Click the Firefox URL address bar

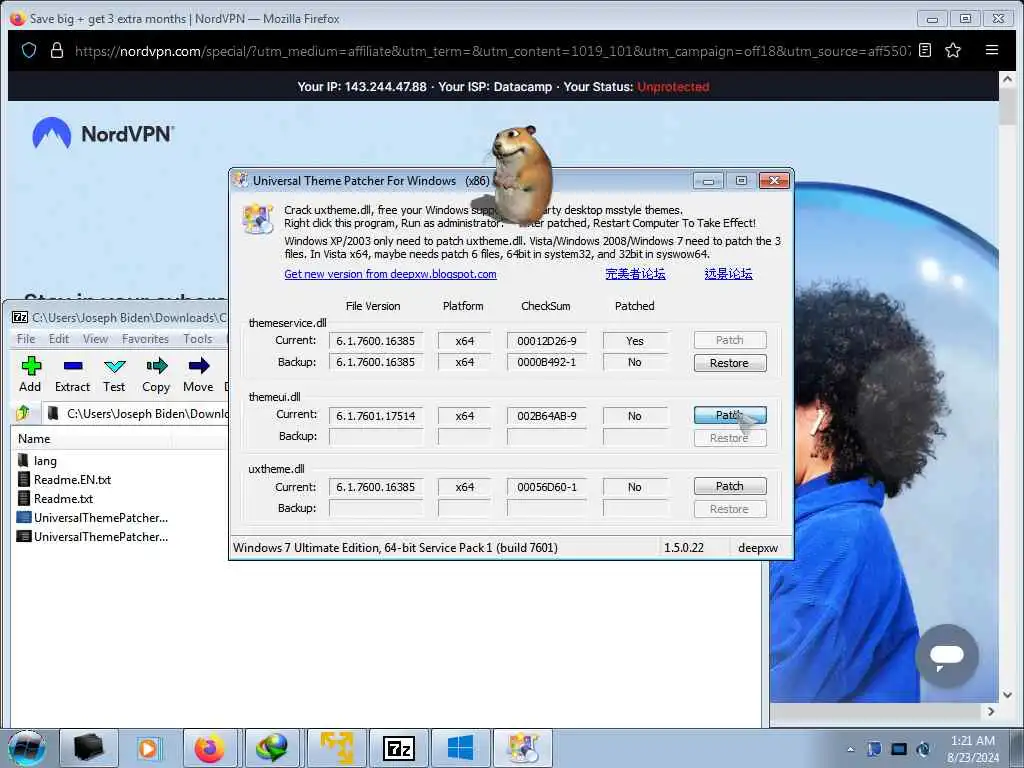[492, 51]
